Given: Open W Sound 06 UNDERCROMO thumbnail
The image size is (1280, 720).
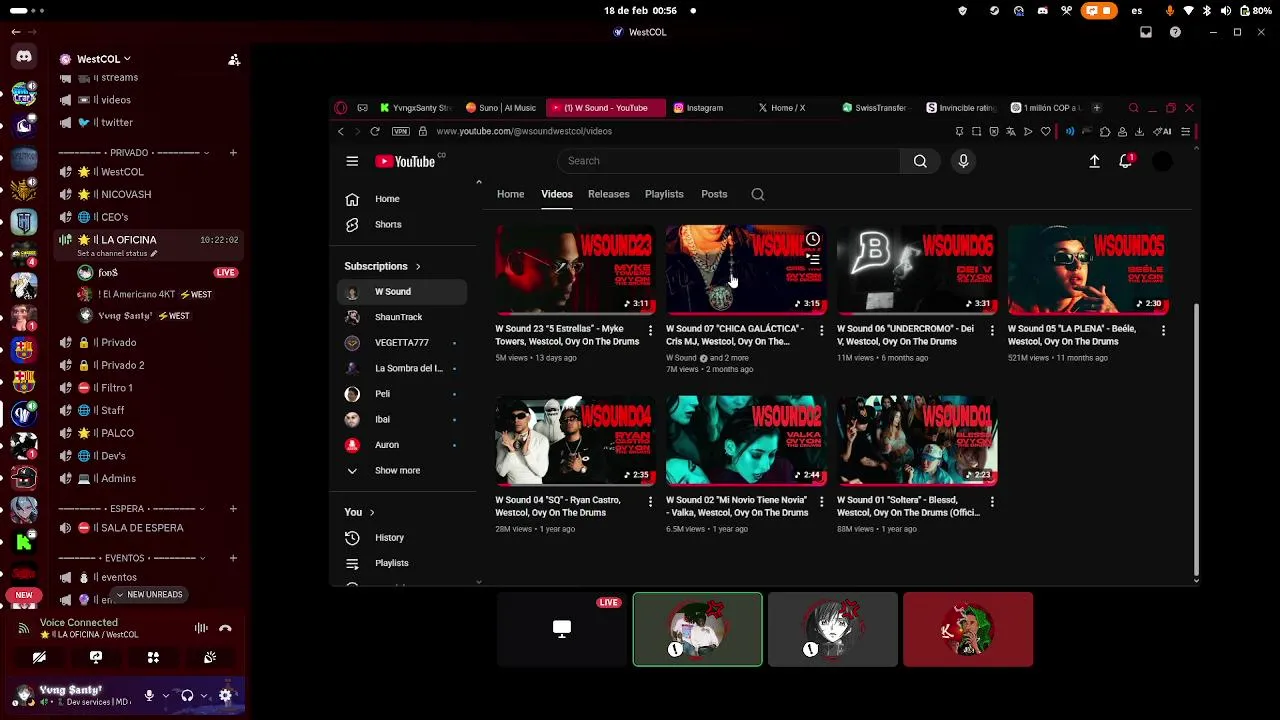Looking at the screenshot, I should pos(917,270).
